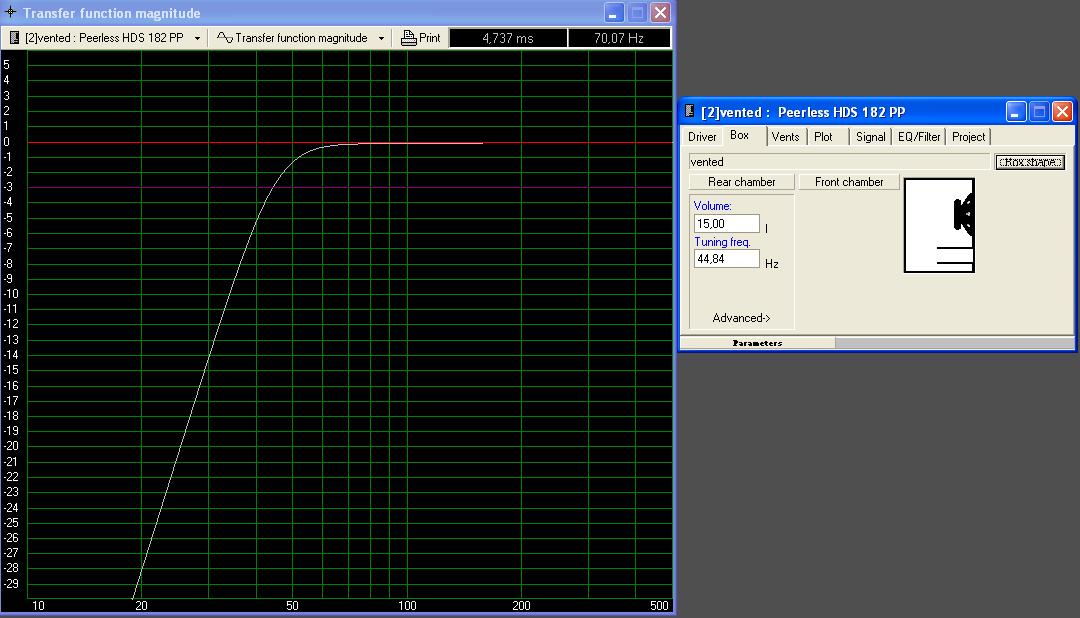Select the EQ/Filter tab
The width and height of the screenshot is (1080, 618).
click(x=918, y=137)
